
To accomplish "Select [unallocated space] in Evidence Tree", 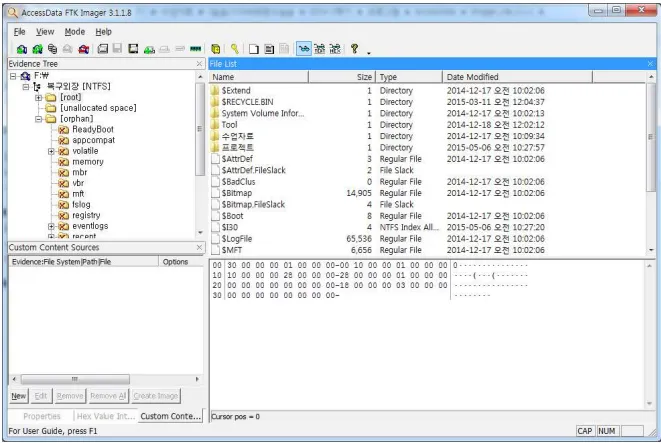I will point(98,108).
